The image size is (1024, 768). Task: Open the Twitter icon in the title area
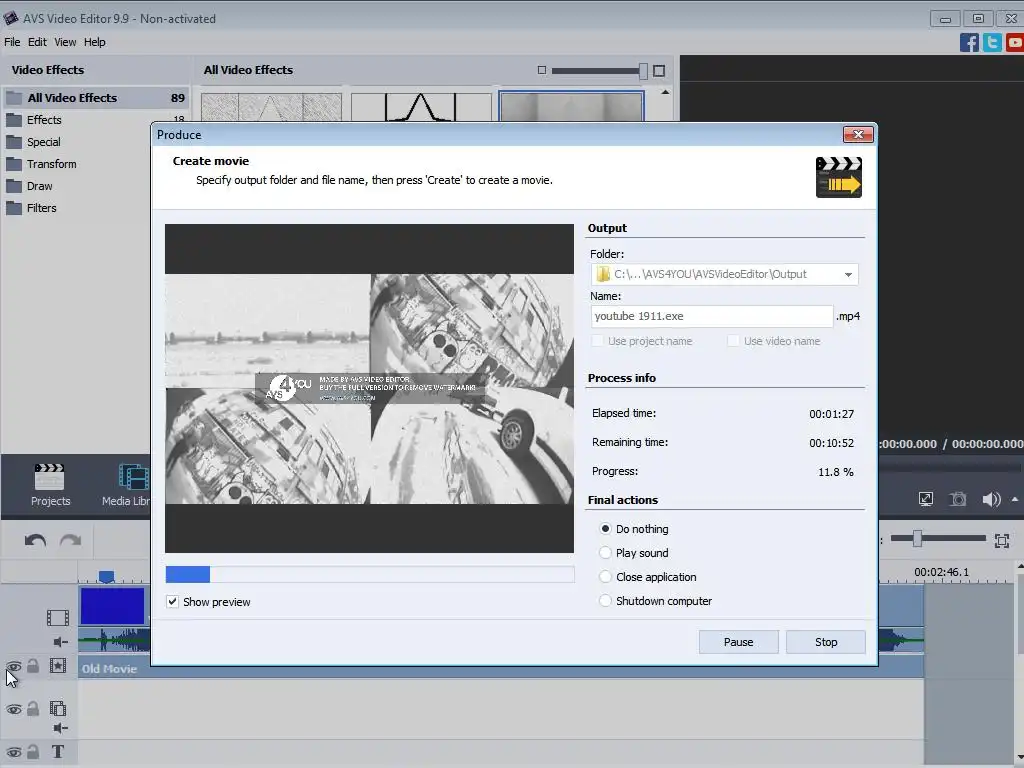[x=992, y=42]
